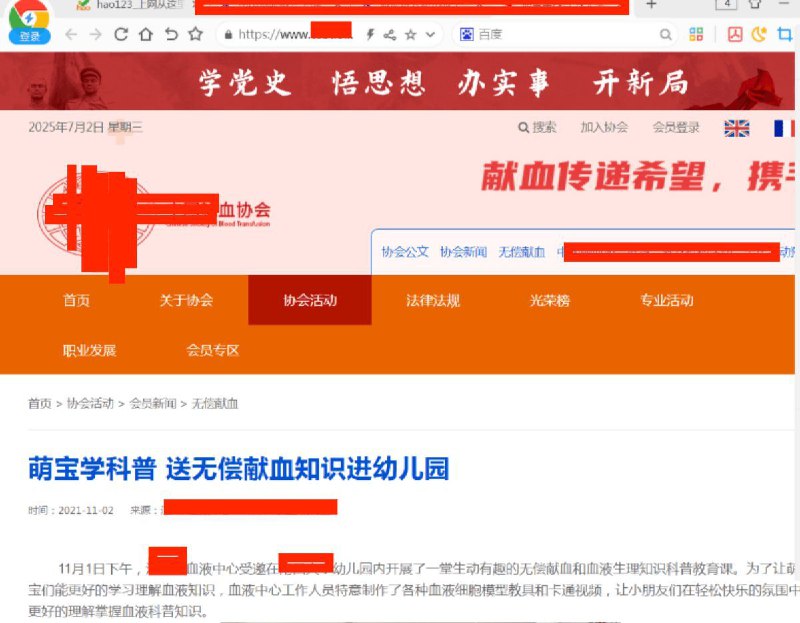Click the search magnifier in the search box
This screenshot has height=623, width=800.
[664, 33]
